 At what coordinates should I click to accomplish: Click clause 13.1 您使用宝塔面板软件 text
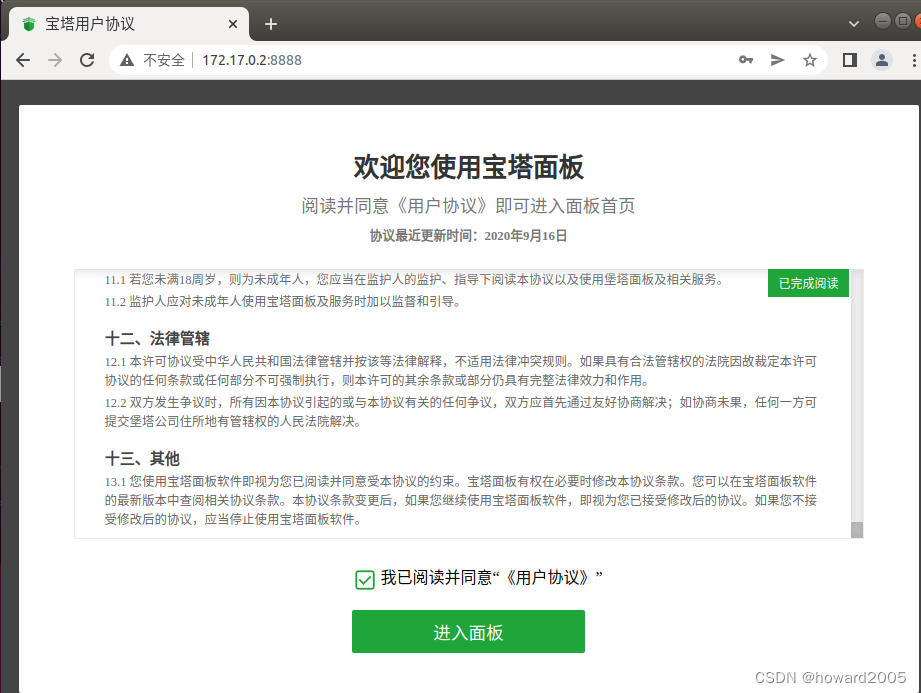[x=460, y=500]
